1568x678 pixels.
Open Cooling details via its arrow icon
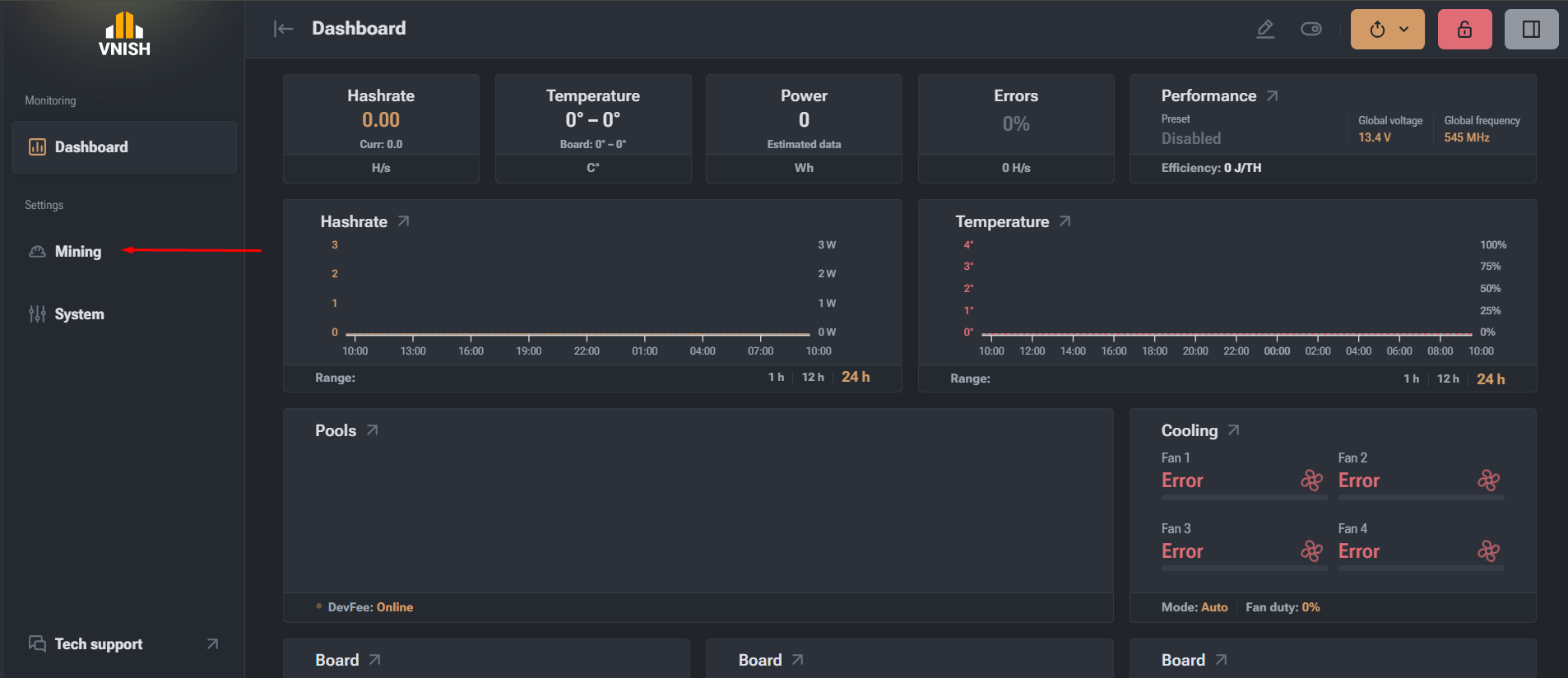point(1233,430)
